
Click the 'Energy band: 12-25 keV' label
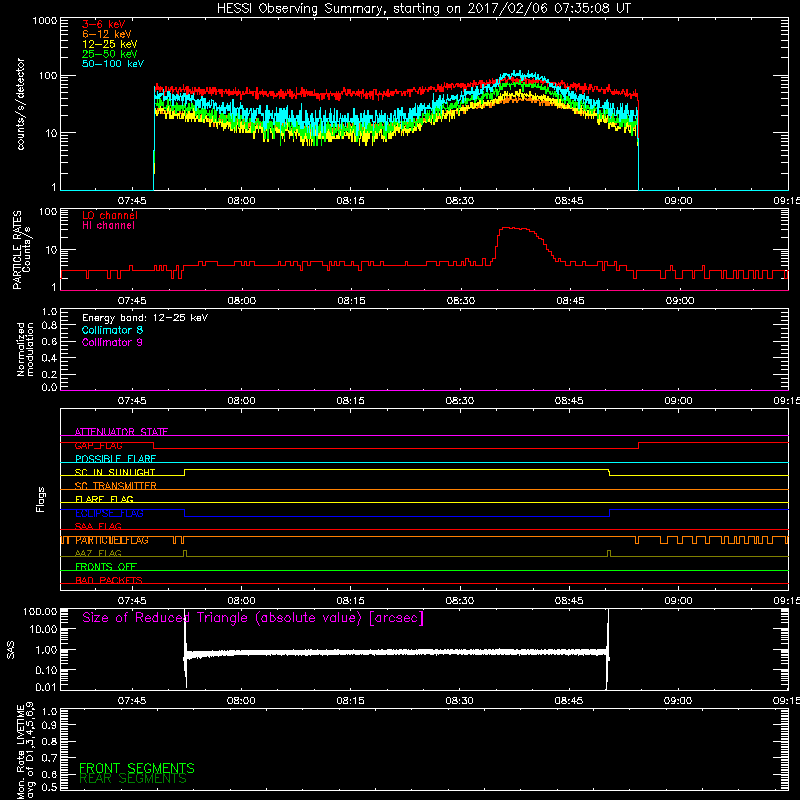click(x=145, y=318)
